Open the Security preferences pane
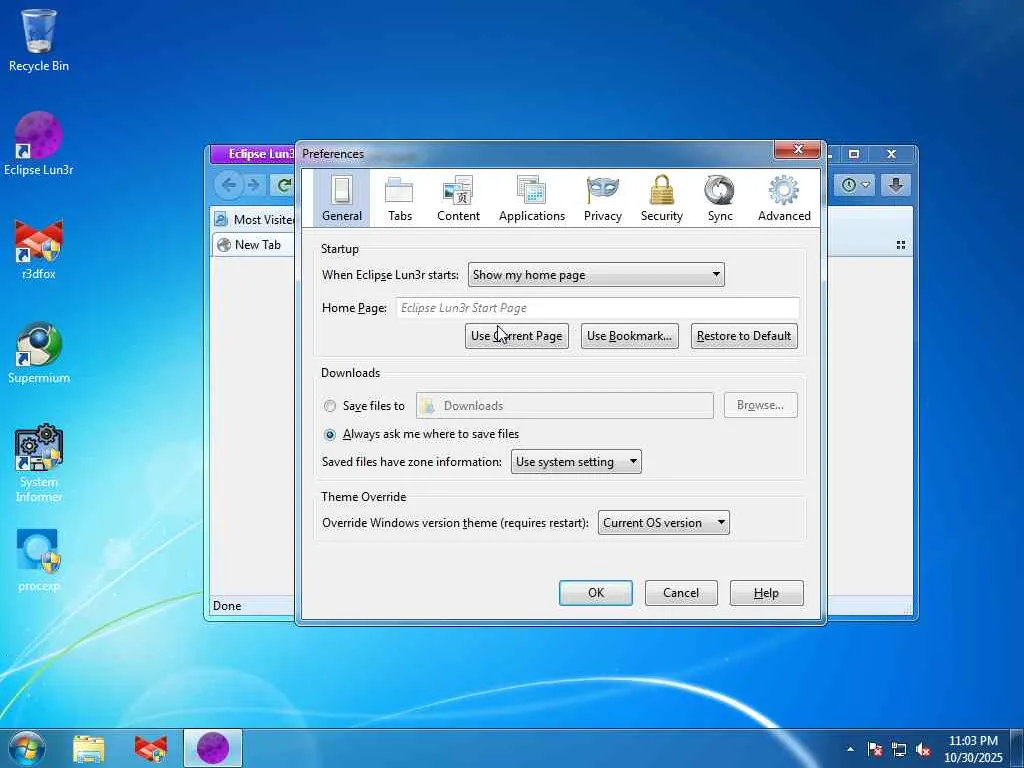This screenshot has width=1024, height=768. tap(662, 199)
